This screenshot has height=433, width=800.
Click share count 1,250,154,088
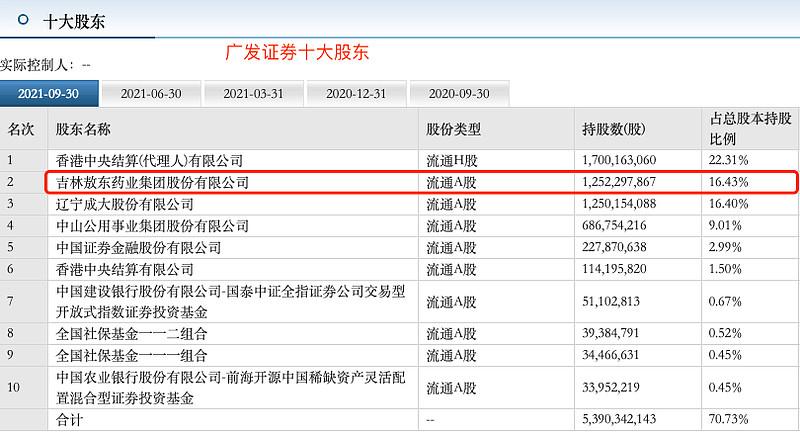coord(619,204)
